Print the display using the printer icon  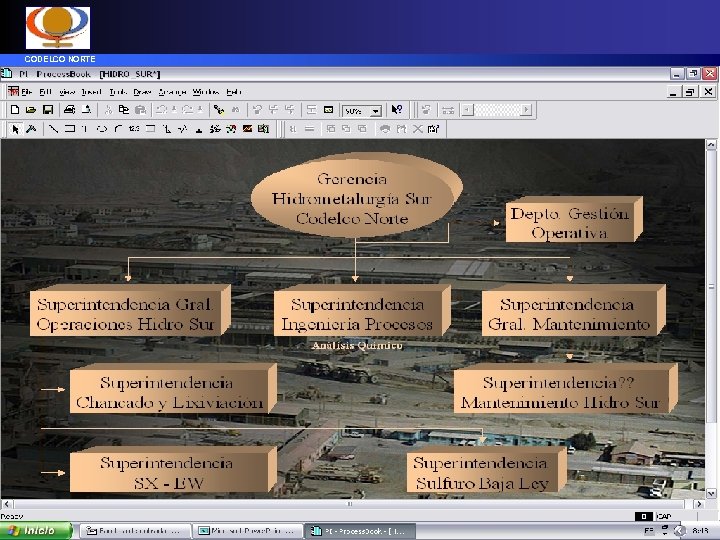[x=69, y=109]
